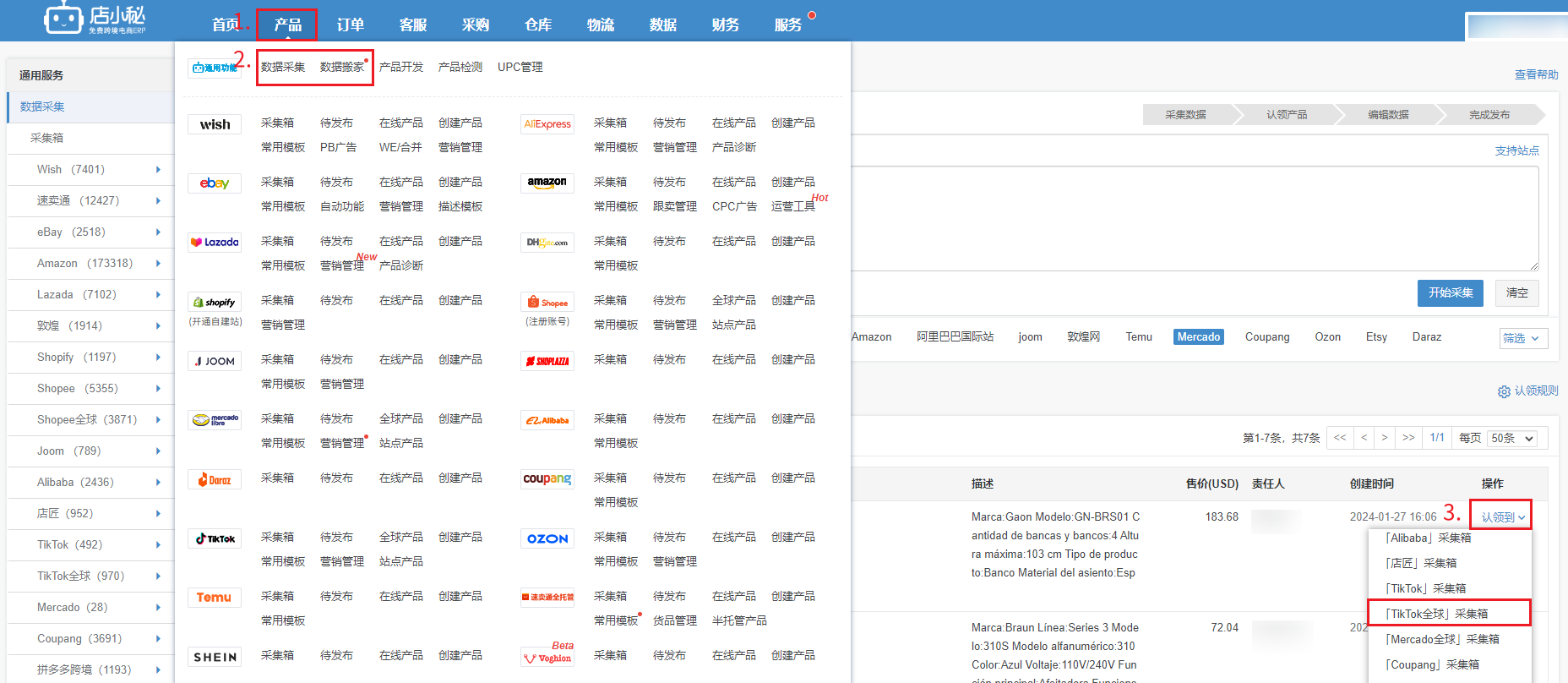
Task: Click the 开始采集 button
Action: pos(1451,292)
